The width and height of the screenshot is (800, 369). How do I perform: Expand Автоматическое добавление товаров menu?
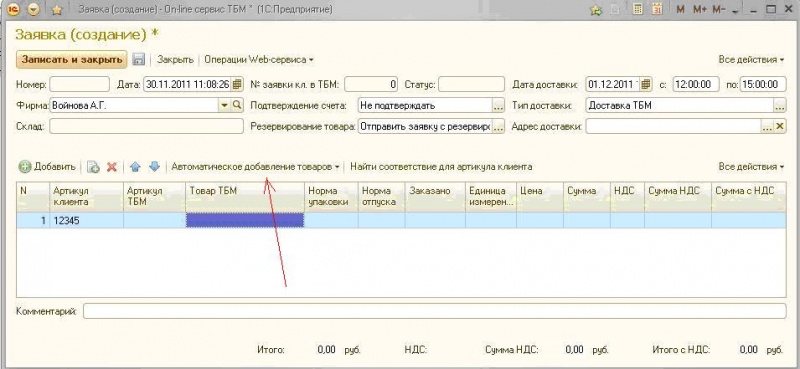point(256,167)
